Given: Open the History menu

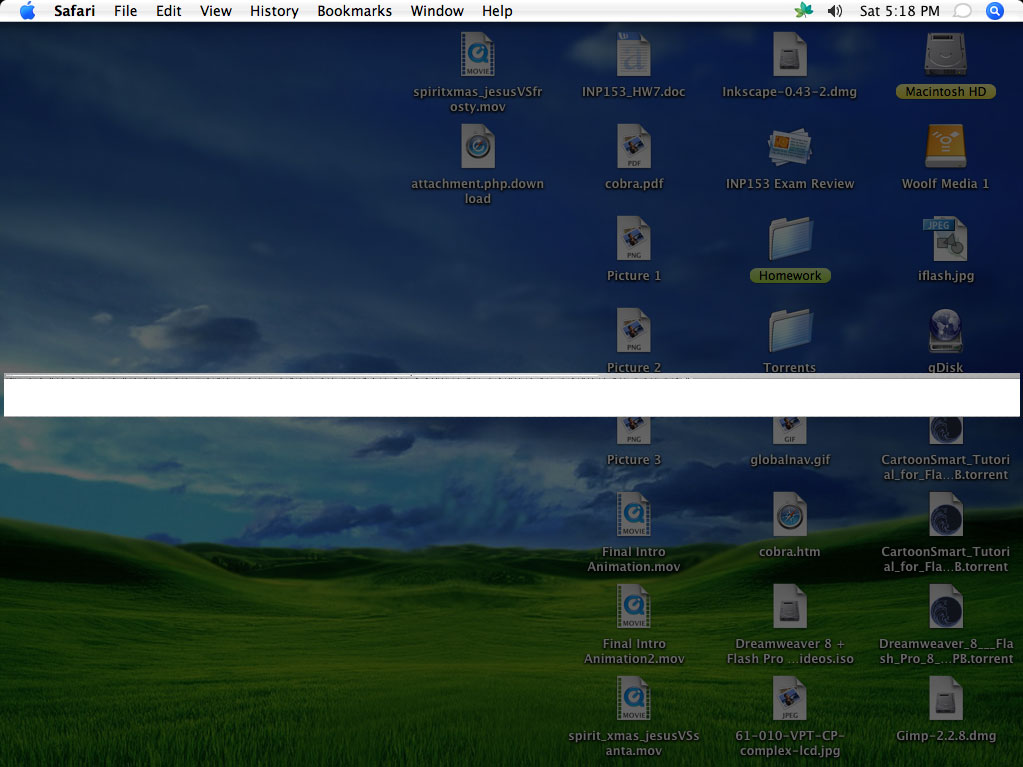Looking at the screenshot, I should (x=274, y=11).
